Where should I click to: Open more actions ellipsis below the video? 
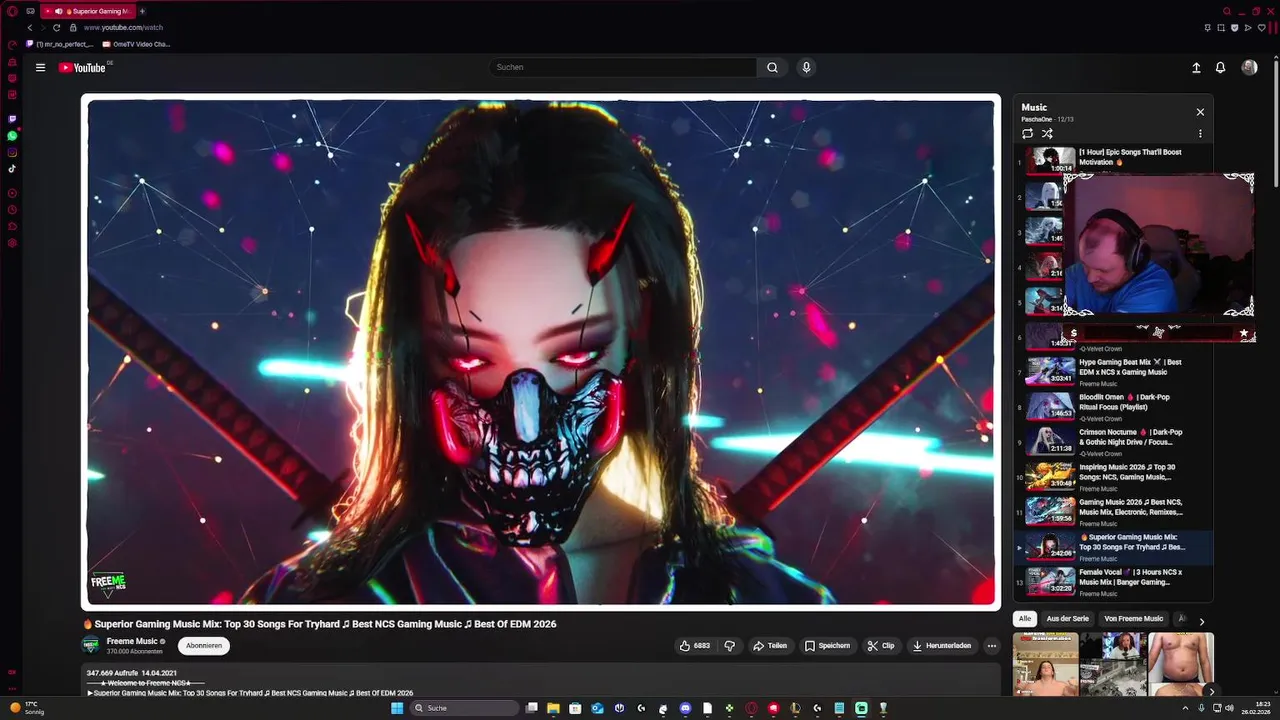pyautogui.click(x=992, y=646)
